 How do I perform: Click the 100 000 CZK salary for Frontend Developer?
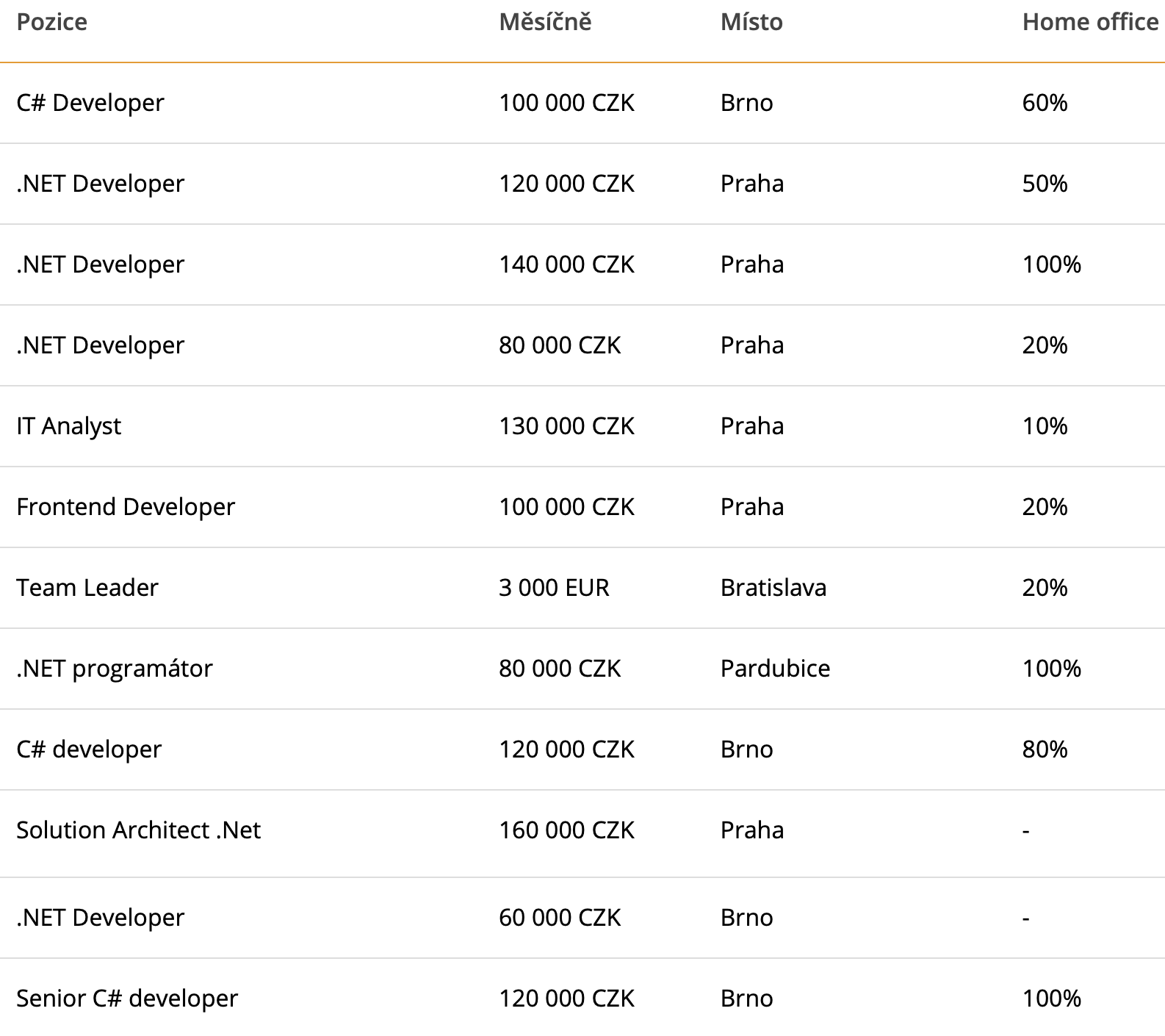[566, 507]
